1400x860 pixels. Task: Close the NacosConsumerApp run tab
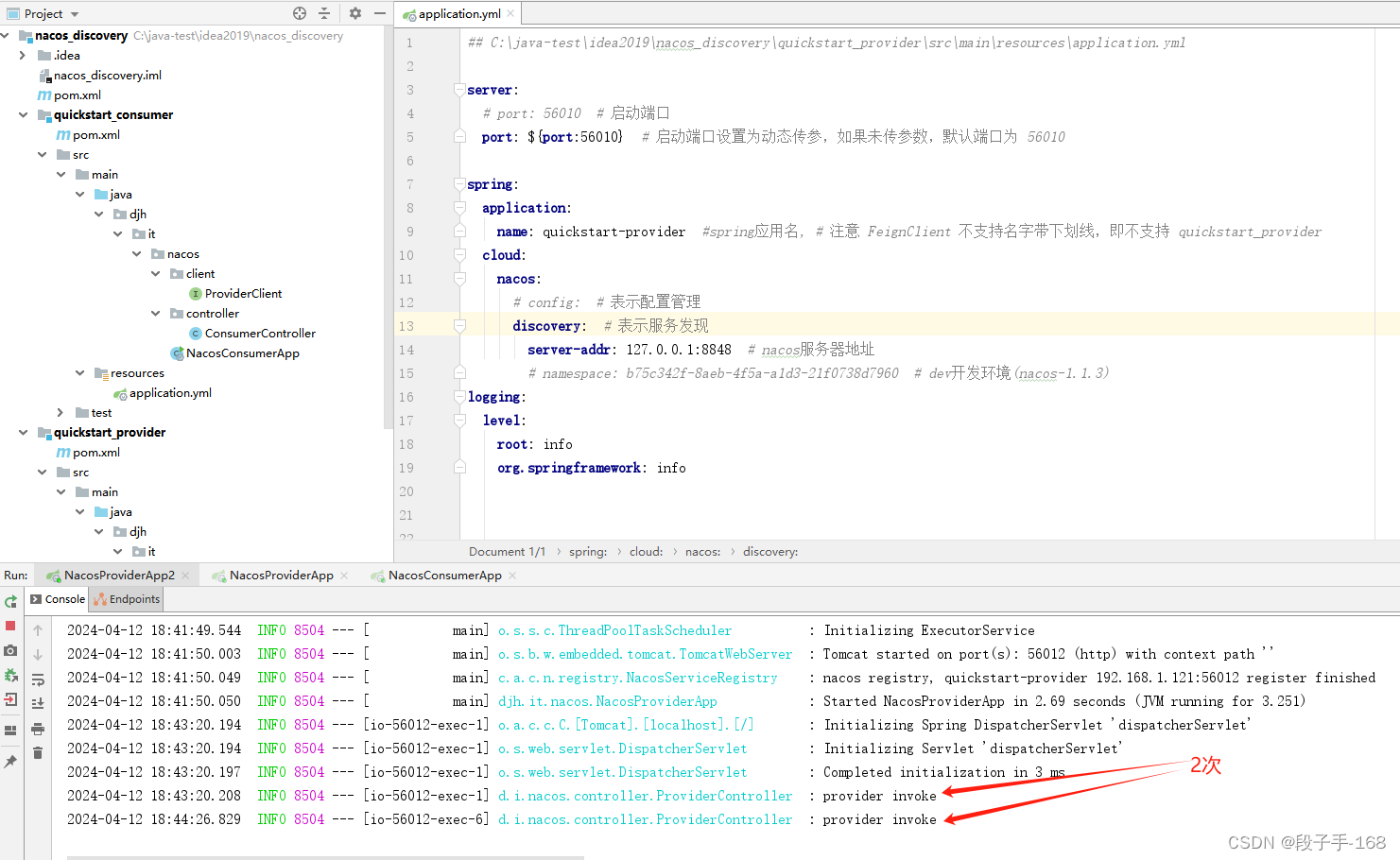pyautogui.click(x=512, y=576)
